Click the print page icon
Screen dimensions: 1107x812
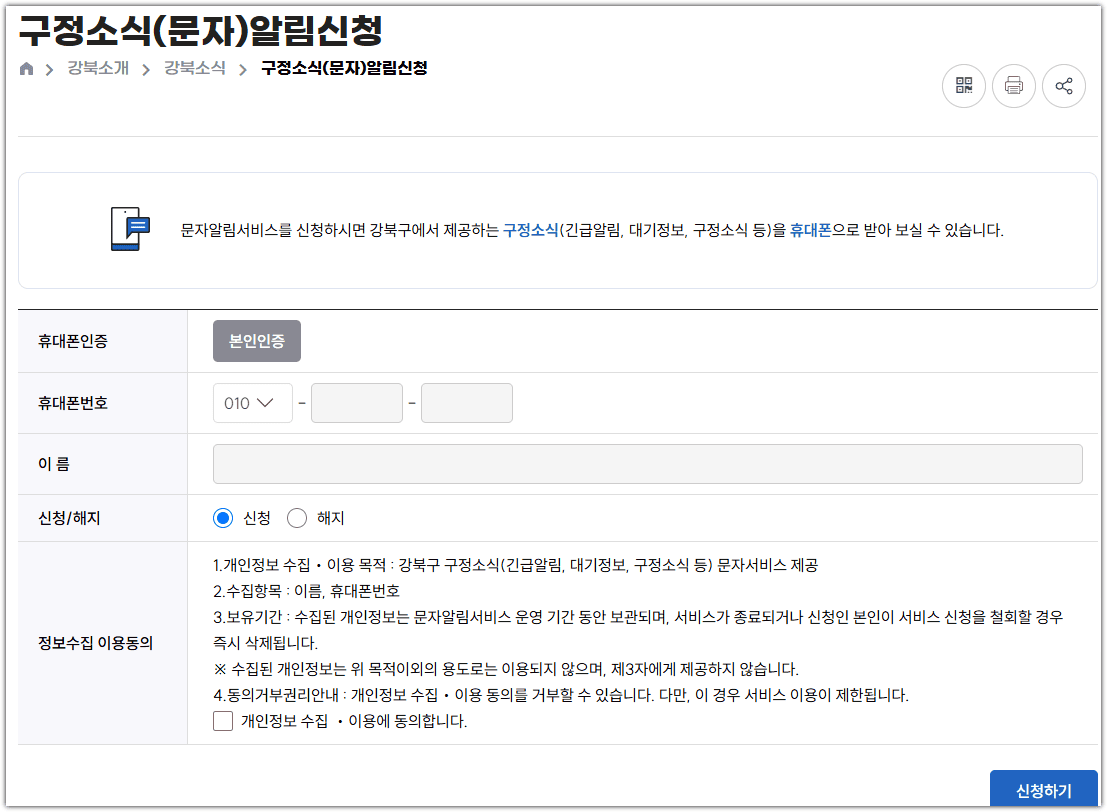pos(1013,86)
